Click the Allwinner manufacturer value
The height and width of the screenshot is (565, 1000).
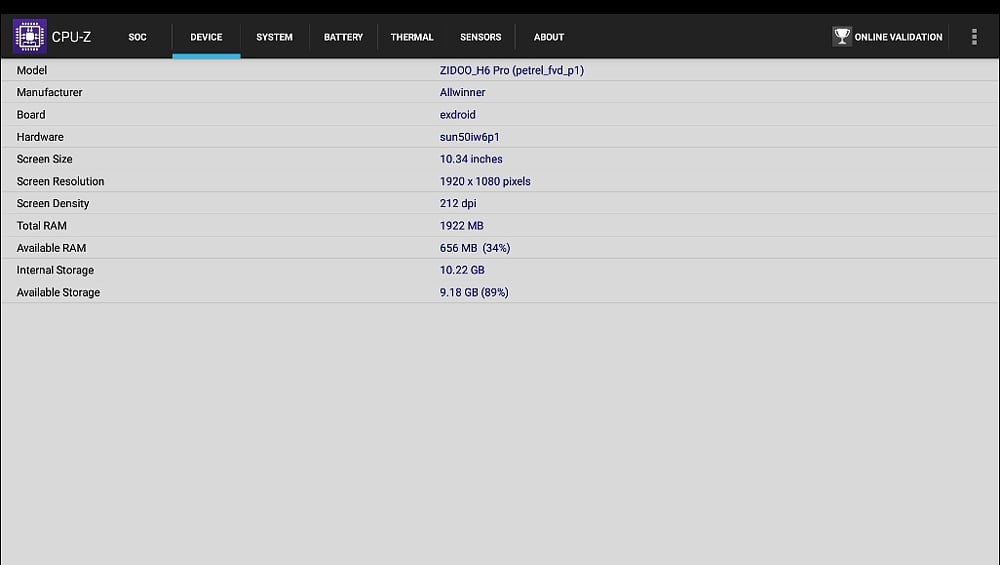(x=462, y=92)
